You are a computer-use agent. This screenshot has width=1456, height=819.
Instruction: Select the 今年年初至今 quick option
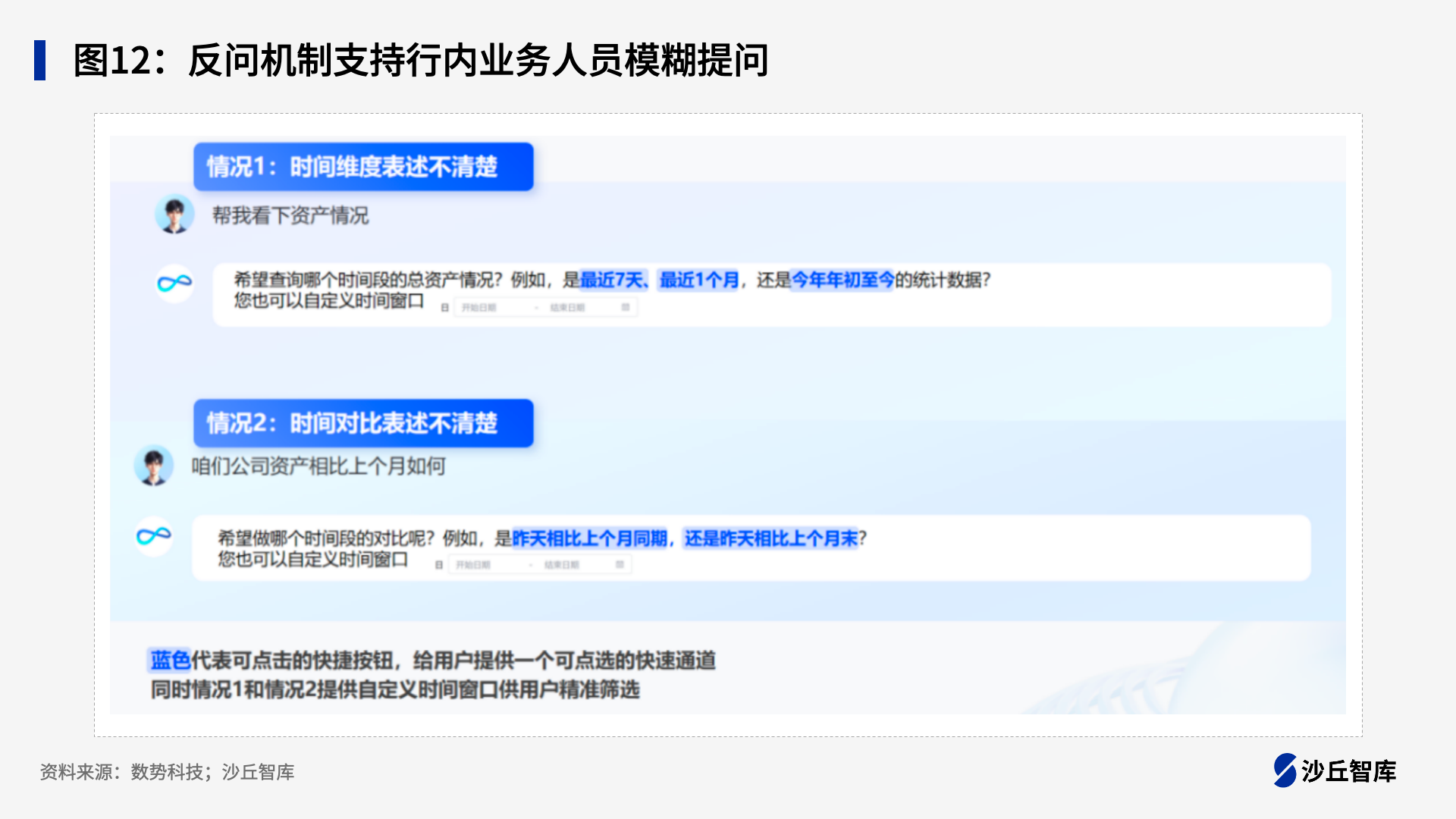tap(842, 281)
